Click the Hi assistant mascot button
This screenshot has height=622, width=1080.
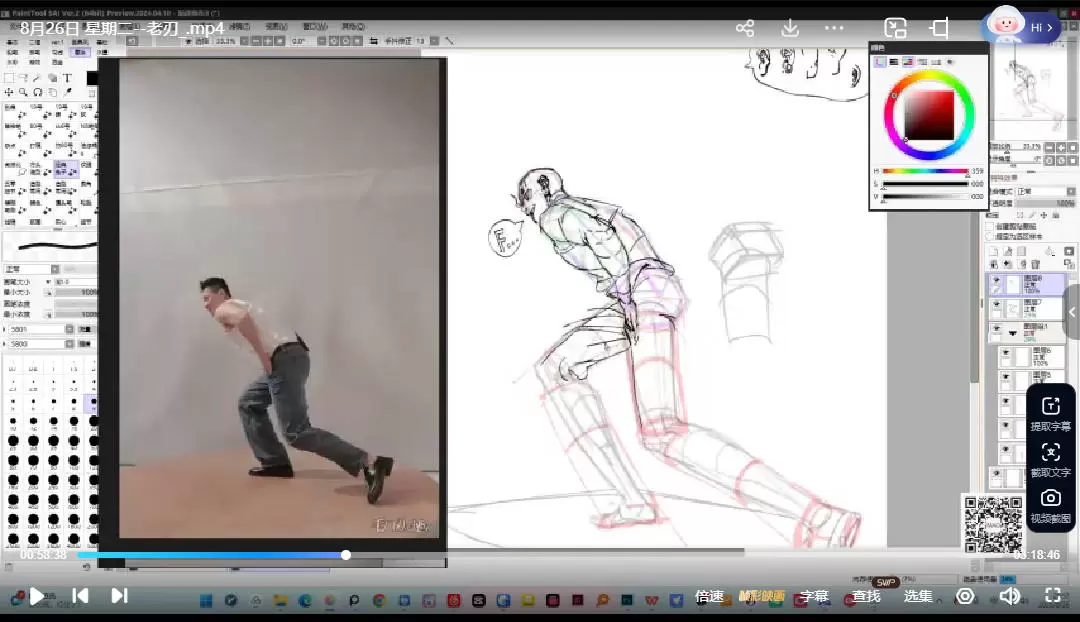pos(1020,27)
